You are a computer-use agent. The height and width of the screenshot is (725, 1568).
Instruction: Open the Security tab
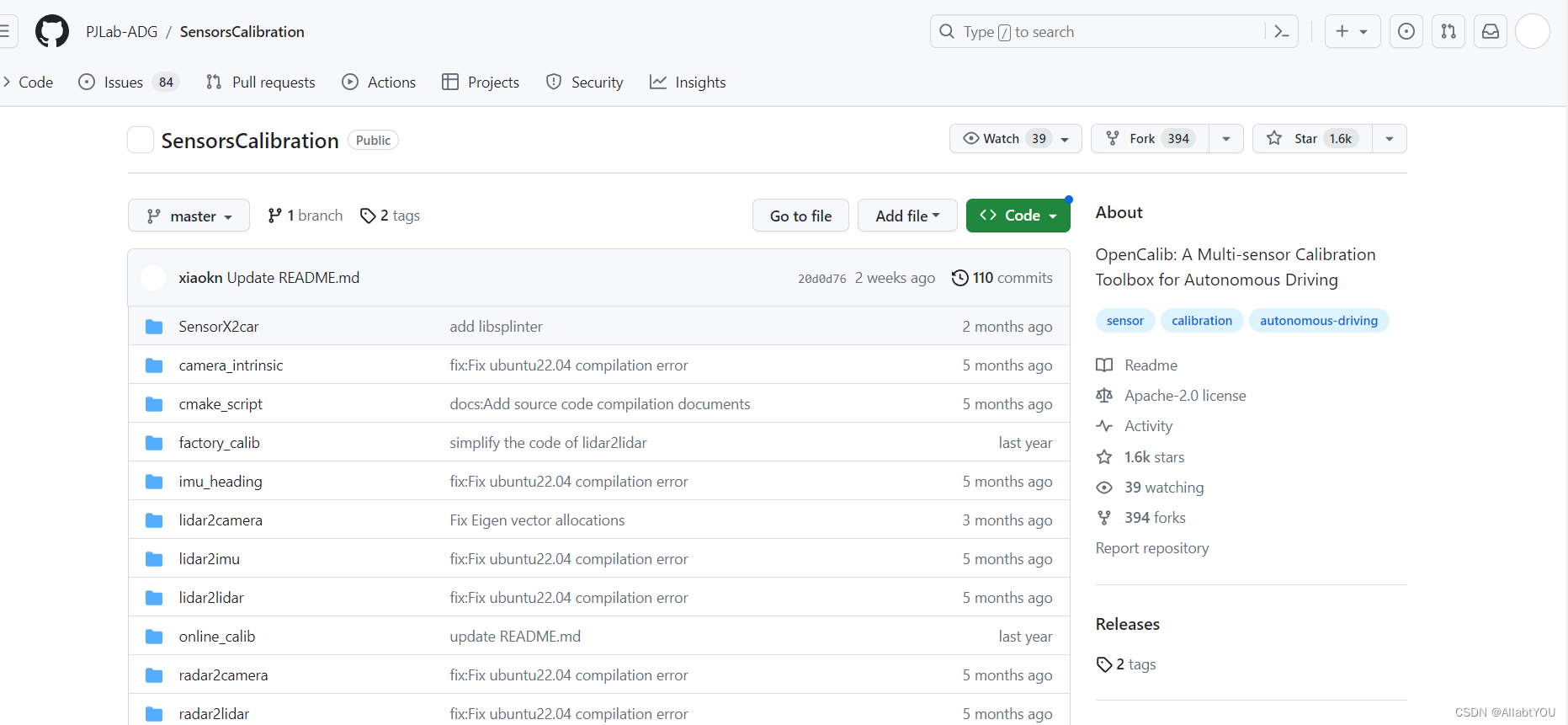pos(585,82)
